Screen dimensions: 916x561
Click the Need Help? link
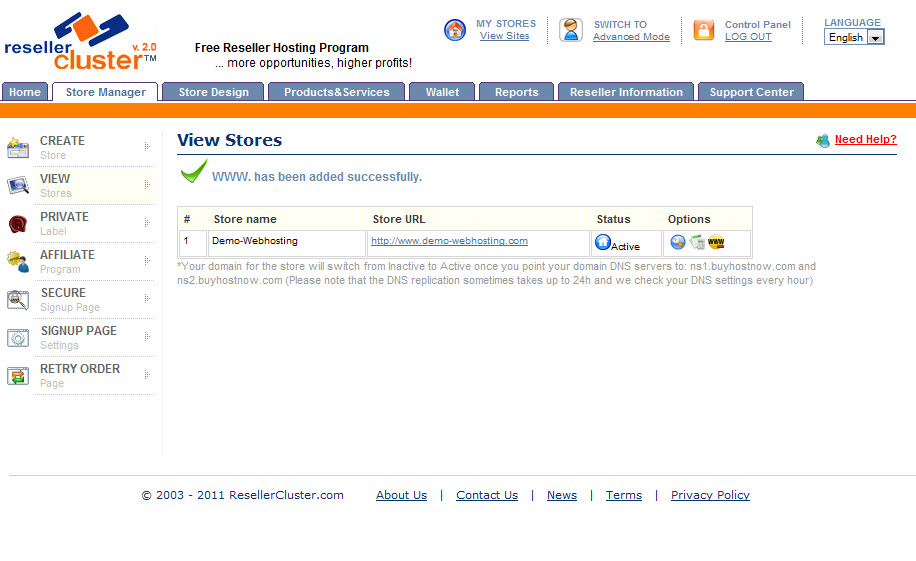click(x=866, y=139)
